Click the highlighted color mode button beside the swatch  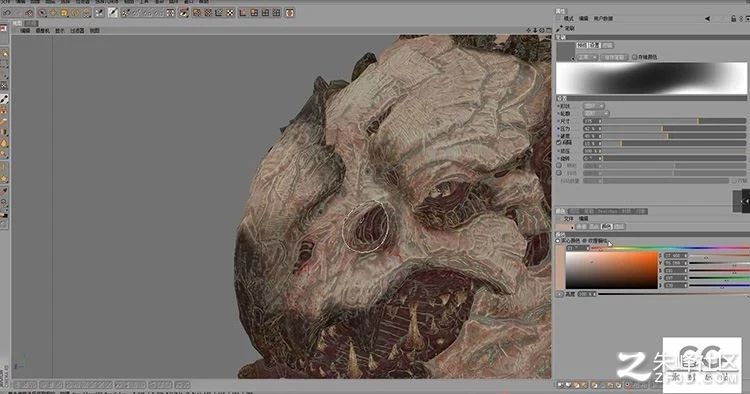click(606, 227)
